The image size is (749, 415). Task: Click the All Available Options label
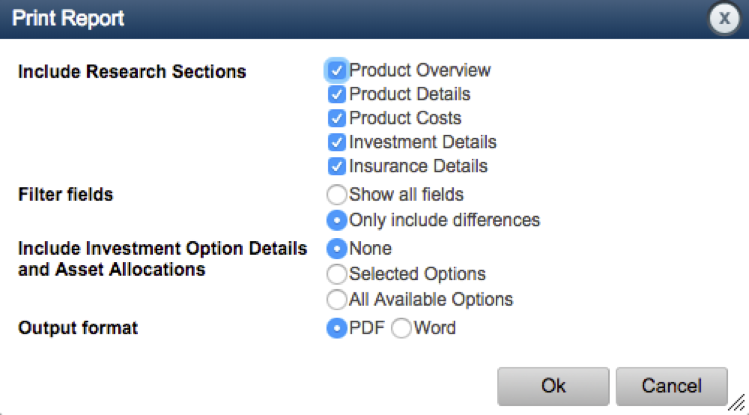[x=430, y=299]
